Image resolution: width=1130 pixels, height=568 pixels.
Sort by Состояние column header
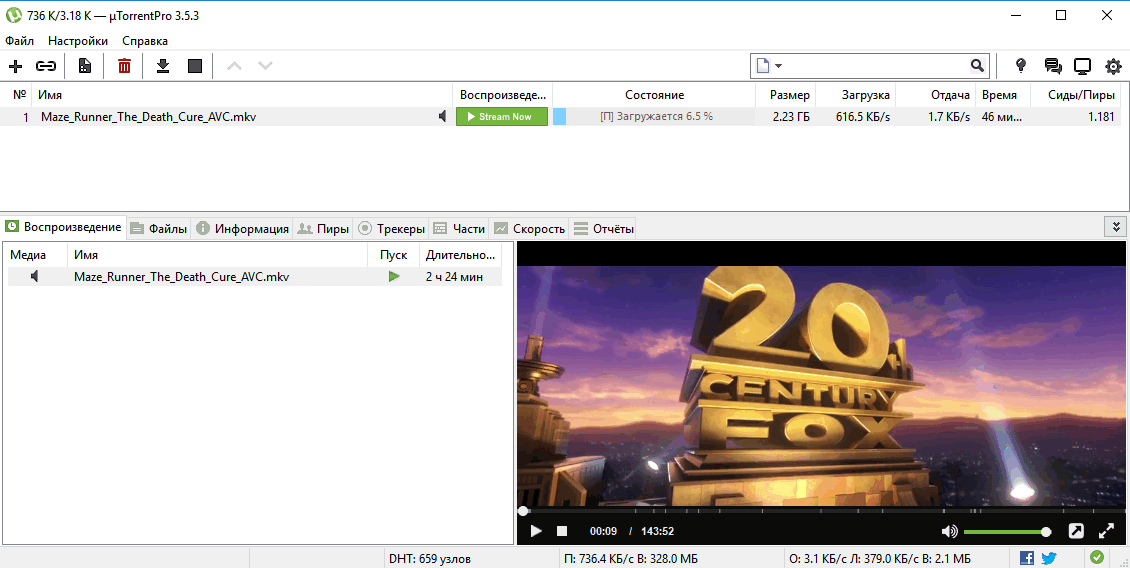(654, 95)
